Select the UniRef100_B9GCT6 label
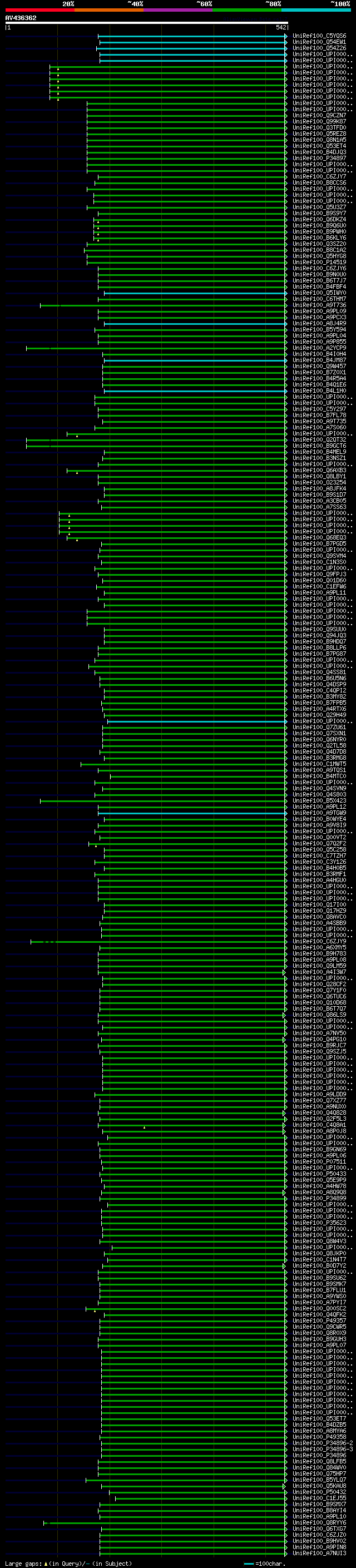Image resolution: width=356 pixels, height=1568 pixels. pos(319,446)
